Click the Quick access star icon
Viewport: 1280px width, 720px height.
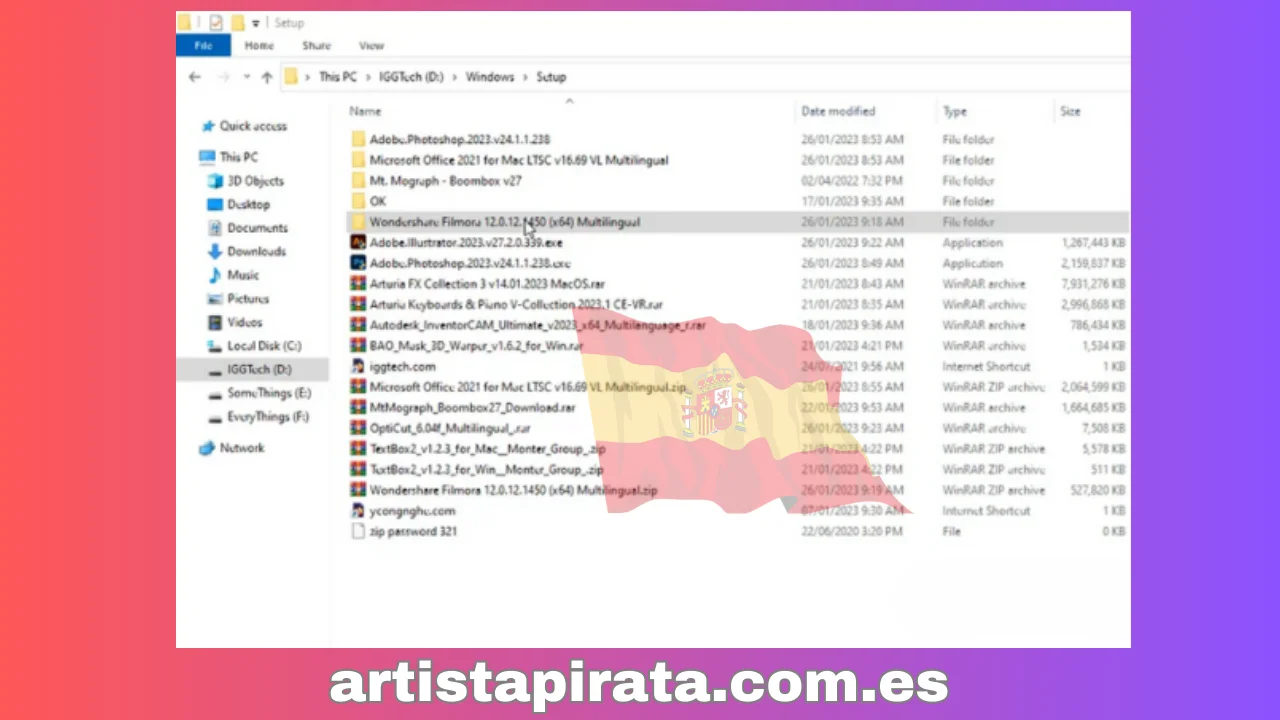point(208,126)
